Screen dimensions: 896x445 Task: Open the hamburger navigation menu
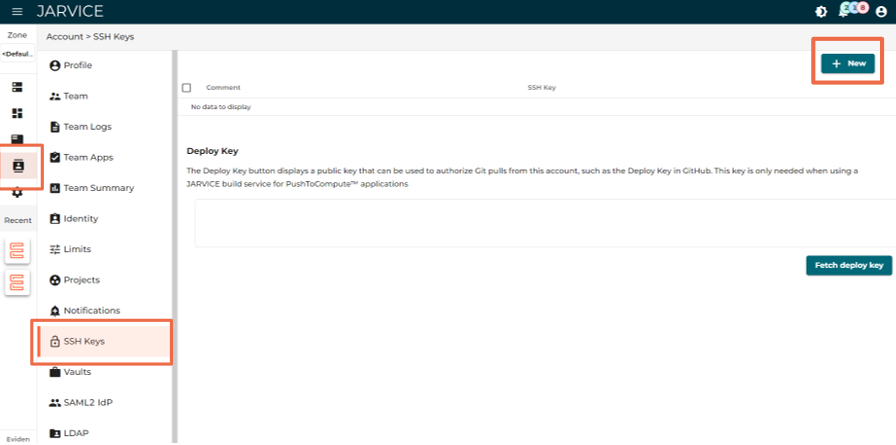[17, 11]
